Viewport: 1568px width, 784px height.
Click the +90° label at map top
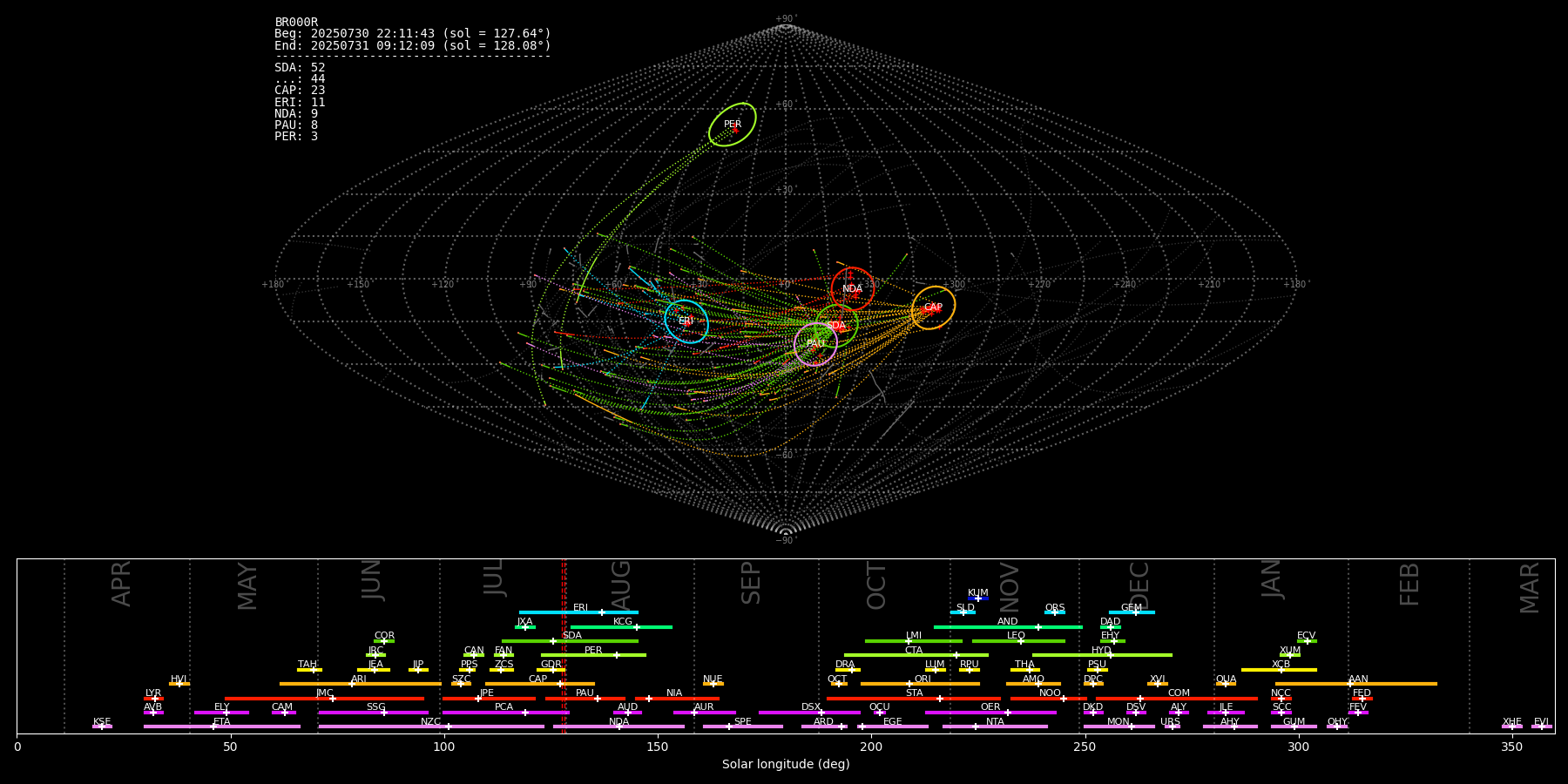pyautogui.click(x=786, y=18)
